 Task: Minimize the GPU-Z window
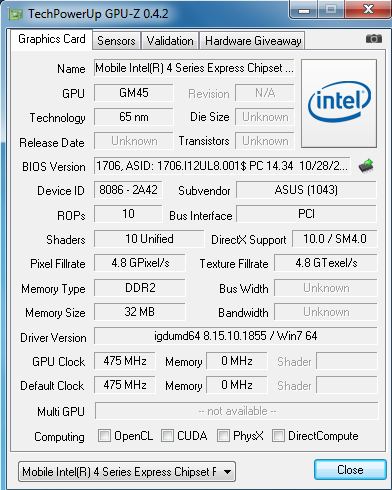[304, 10]
